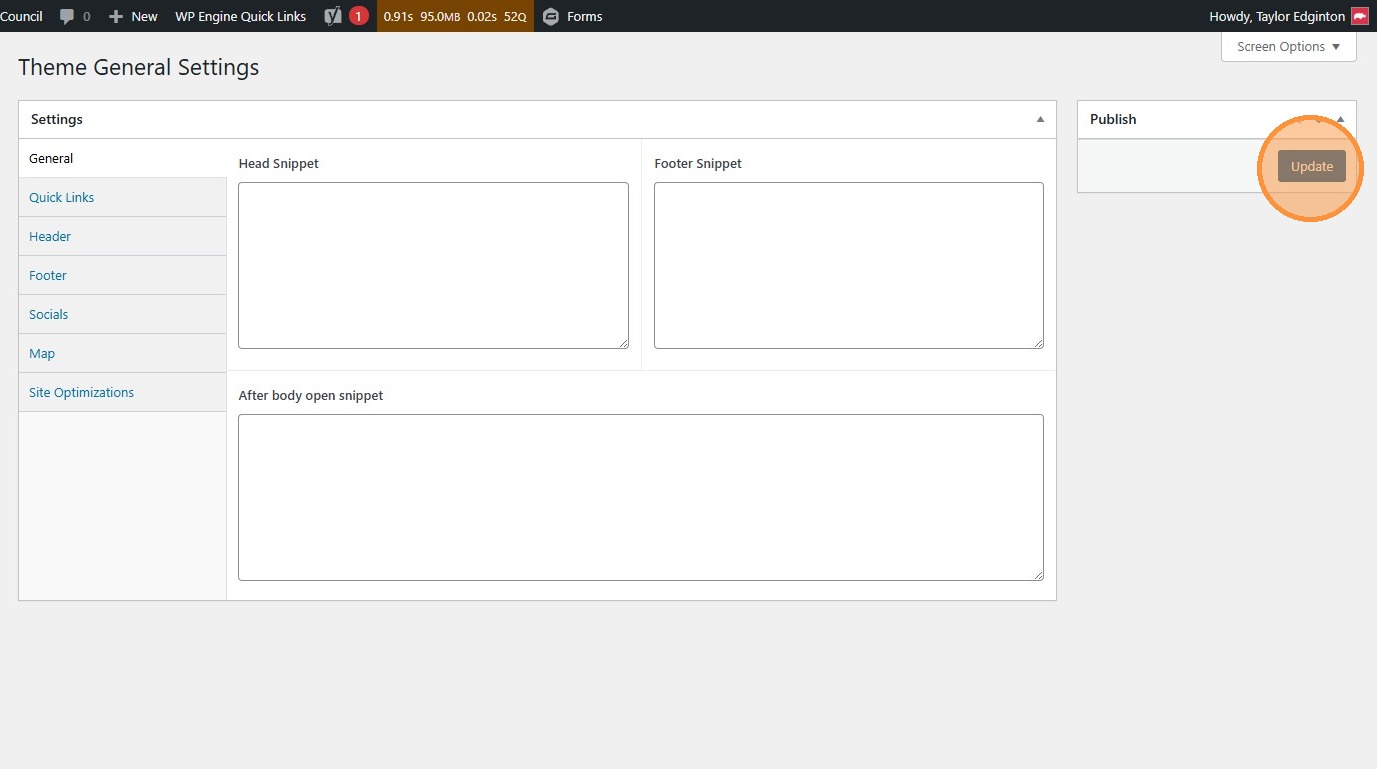This screenshot has height=769, width=1377.
Task: Click the Council site name link
Action: [21, 16]
